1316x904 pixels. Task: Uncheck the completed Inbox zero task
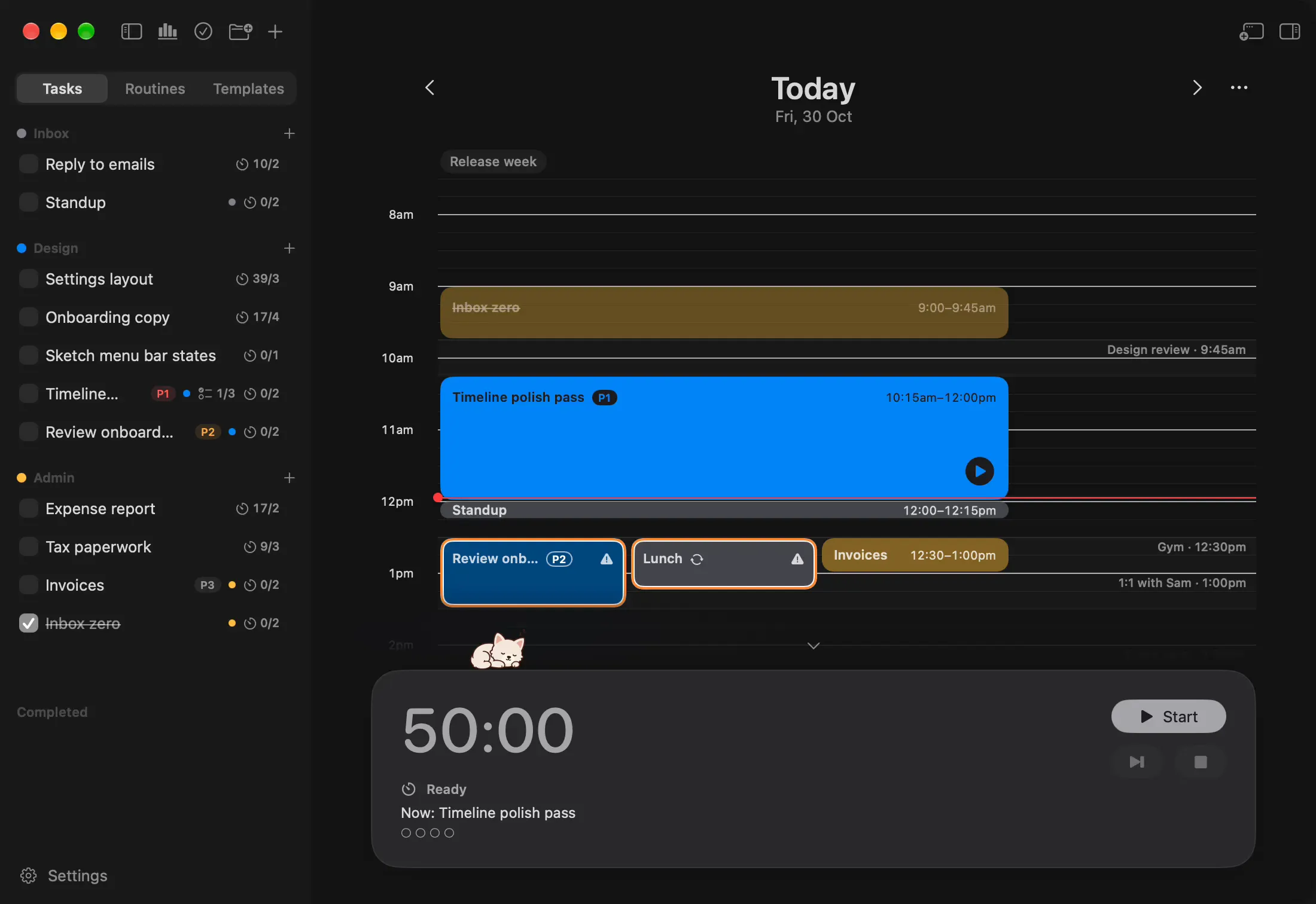tap(28, 623)
